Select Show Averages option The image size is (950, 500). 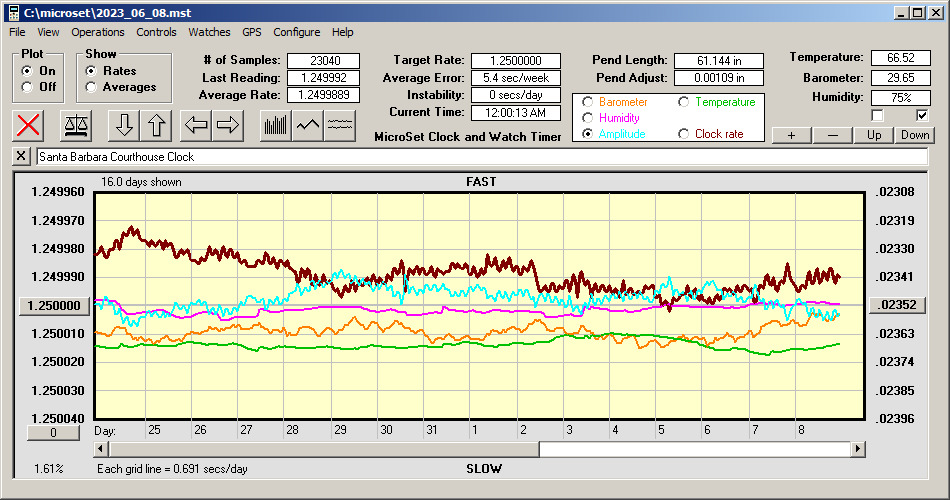click(91, 87)
